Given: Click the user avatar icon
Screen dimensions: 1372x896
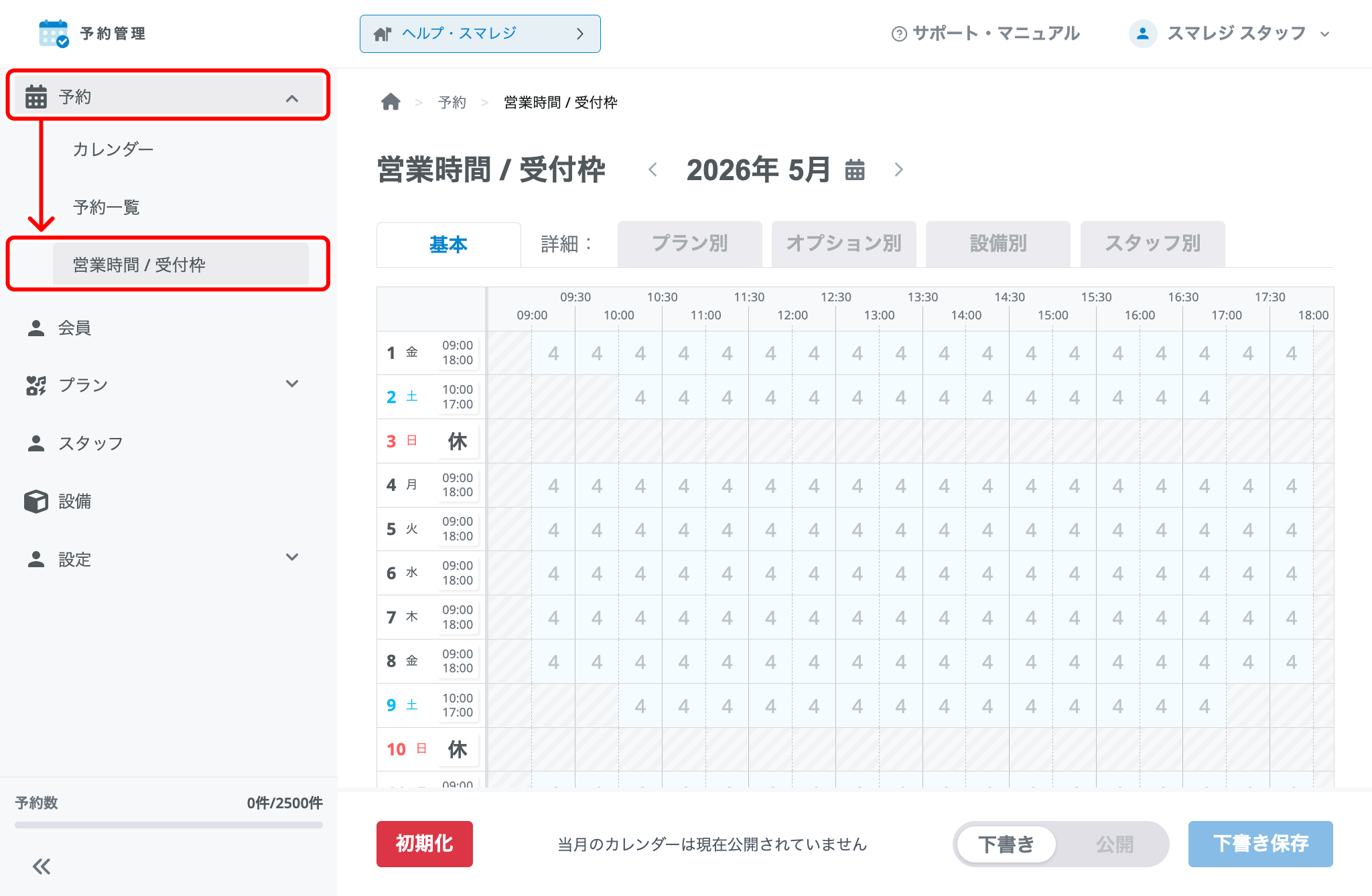Looking at the screenshot, I should pyautogui.click(x=1143, y=33).
